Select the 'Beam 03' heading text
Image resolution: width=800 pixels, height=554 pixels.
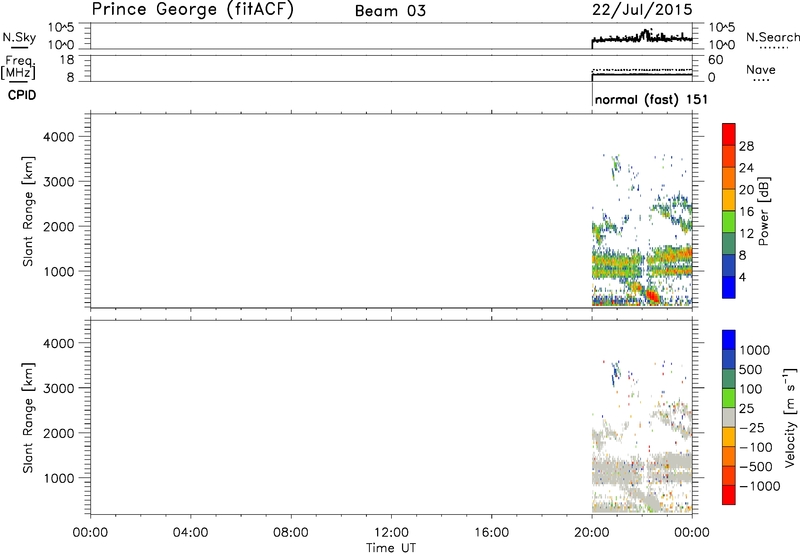390,11
